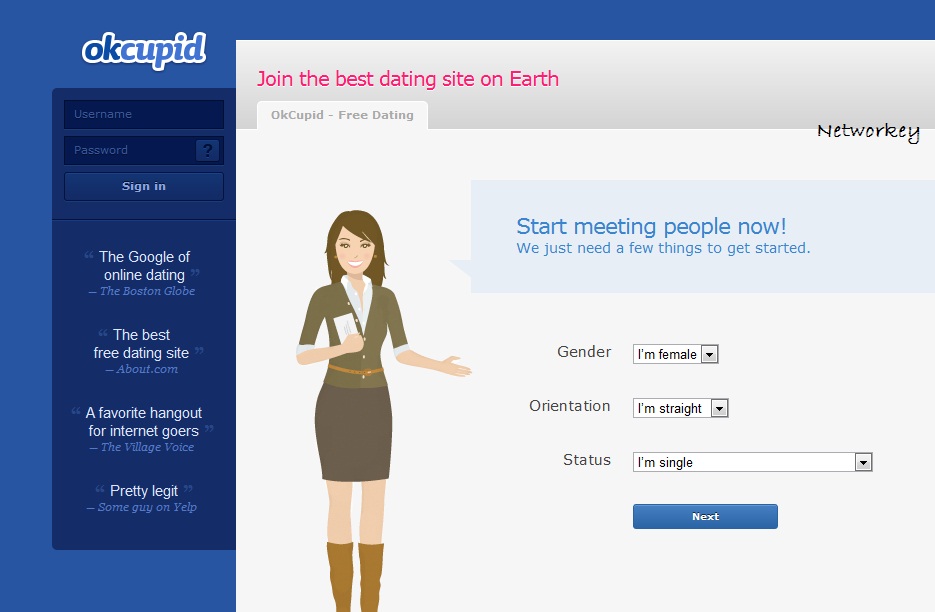Click 'The Google of online dating' quote
Screen dimensions: 935x612
click(x=143, y=266)
